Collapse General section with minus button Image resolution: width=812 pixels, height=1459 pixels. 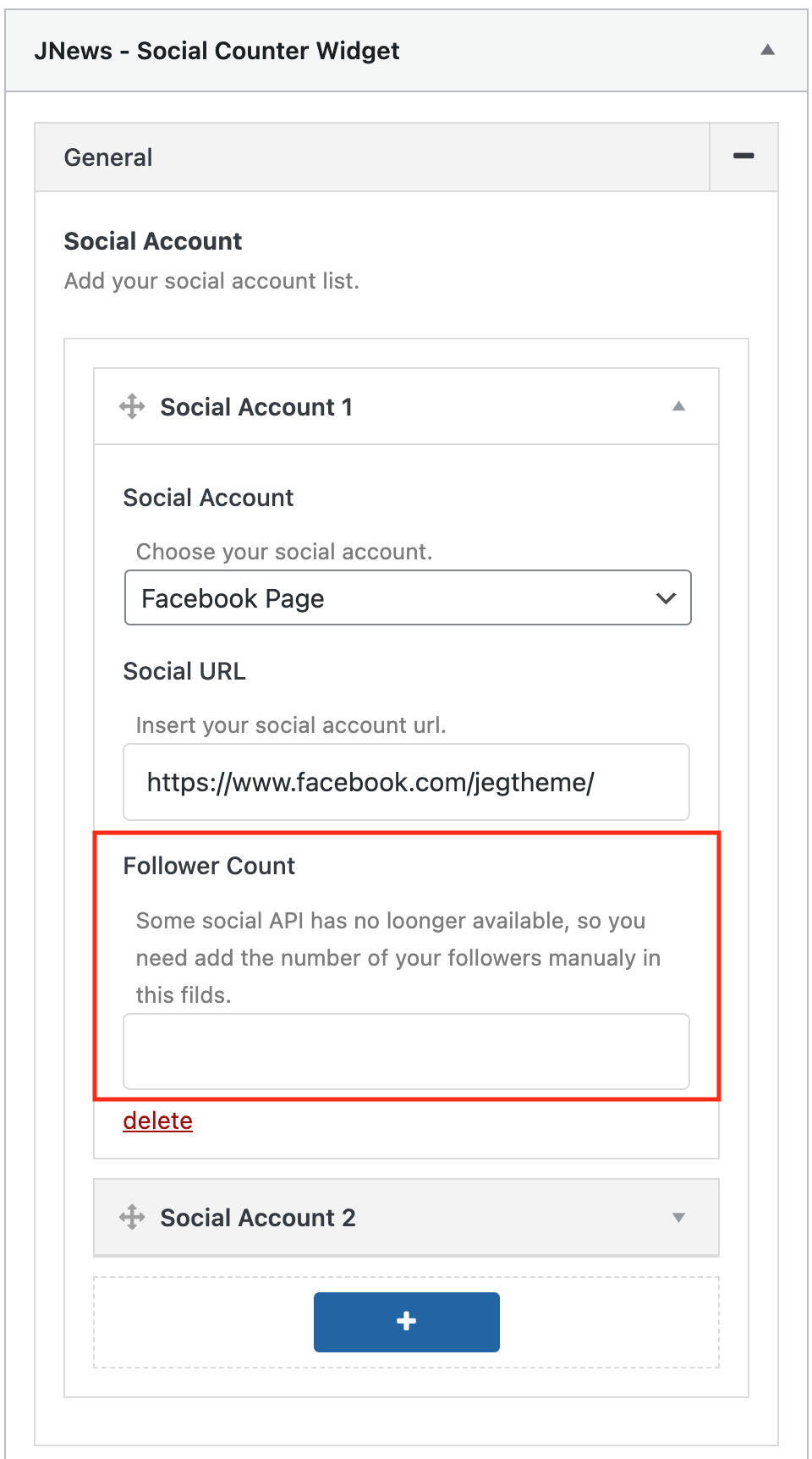point(743,157)
